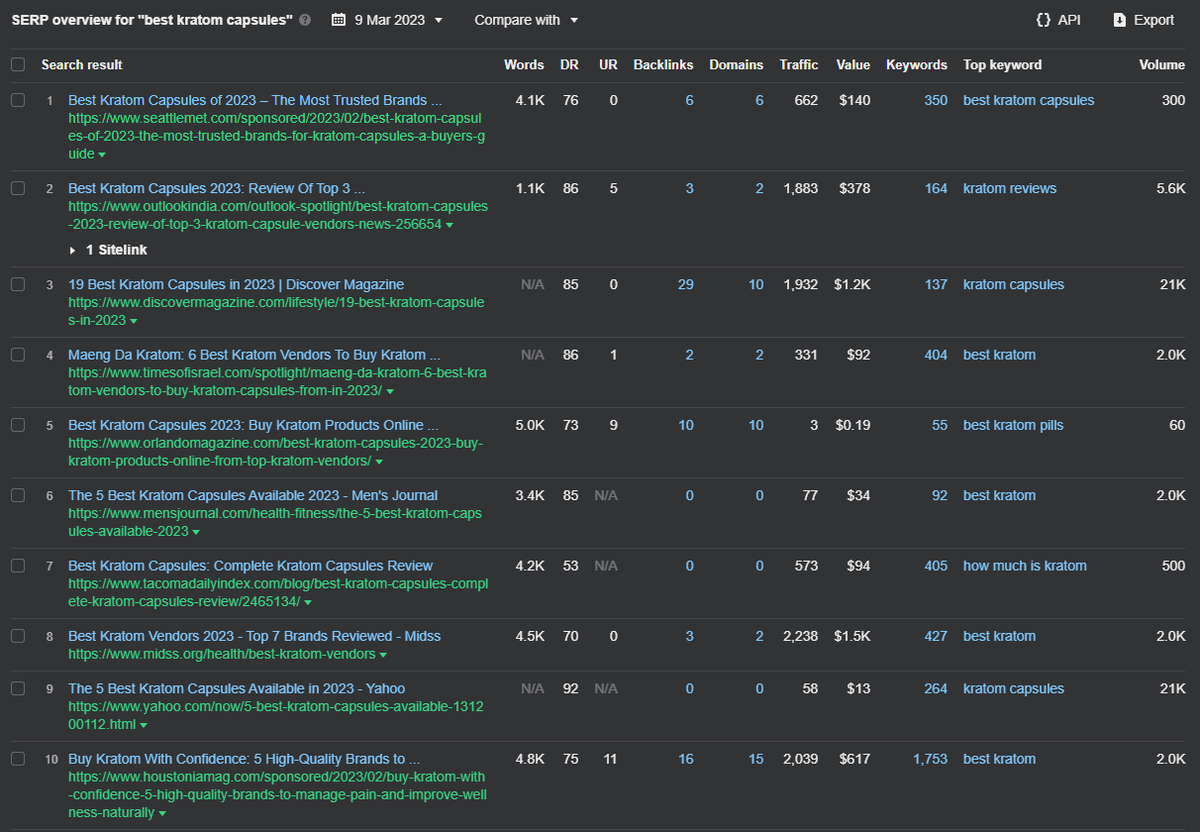Screen dimensions: 1200x832
Task: Open keywords count 427 for Midss
Action: [x=936, y=636]
